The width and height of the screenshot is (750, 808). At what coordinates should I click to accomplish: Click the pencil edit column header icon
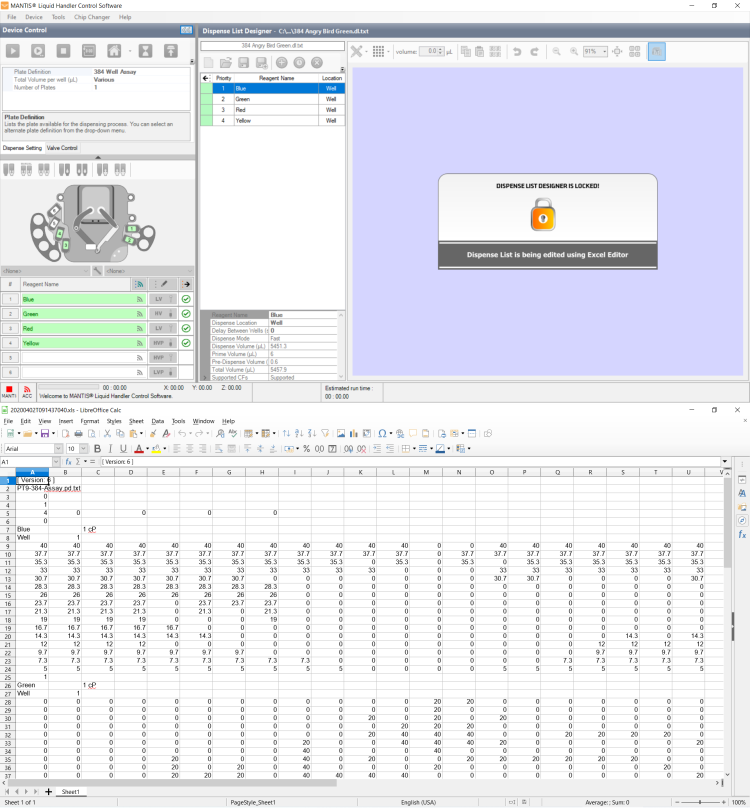164,284
